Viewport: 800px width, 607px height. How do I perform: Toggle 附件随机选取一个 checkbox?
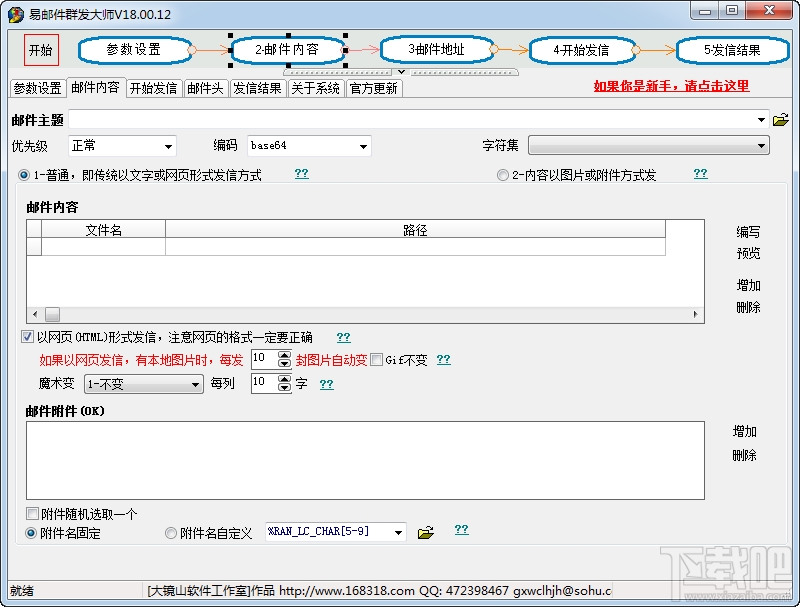coord(32,513)
